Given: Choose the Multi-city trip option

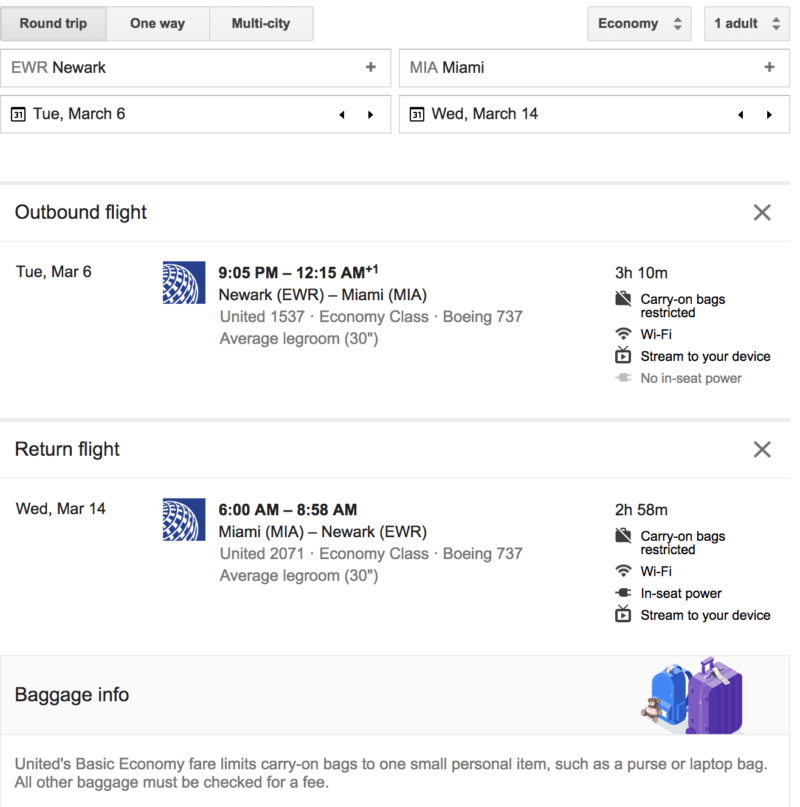Looking at the screenshot, I should pyautogui.click(x=261, y=23).
